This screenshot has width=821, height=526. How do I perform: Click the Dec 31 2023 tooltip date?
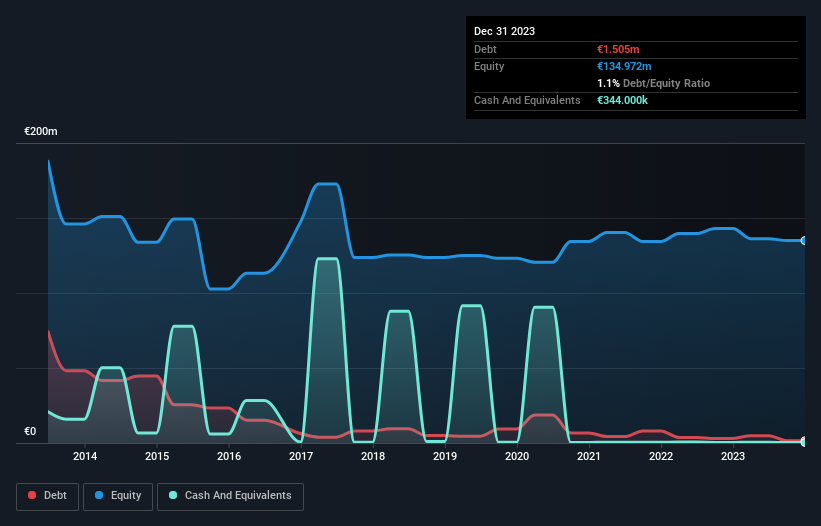coord(504,31)
